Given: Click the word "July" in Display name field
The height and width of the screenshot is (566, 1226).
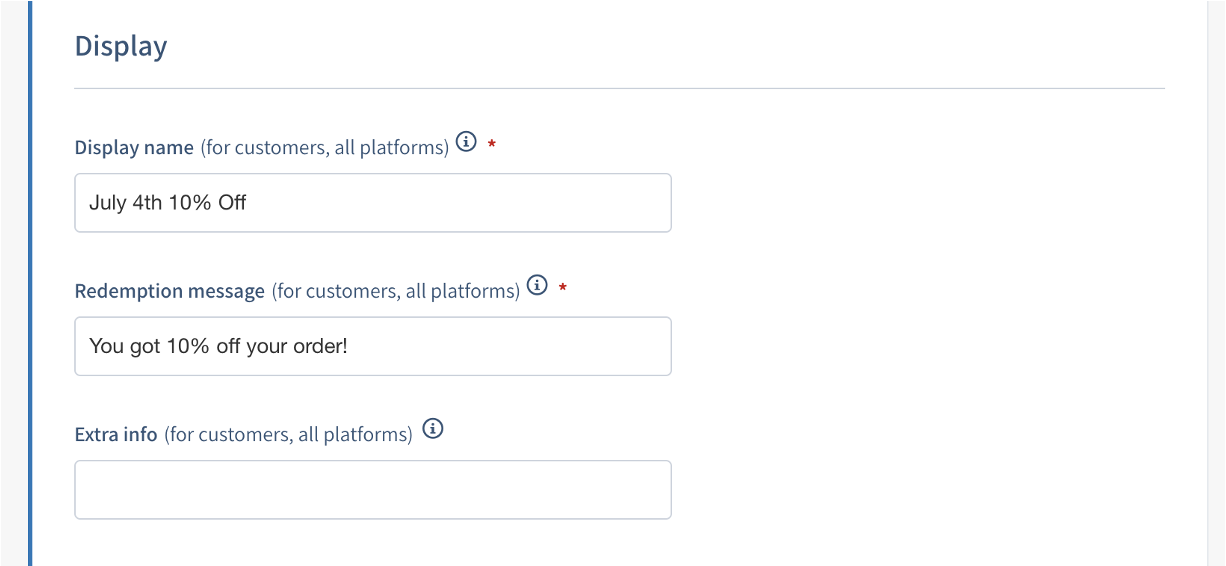Looking at the screenshot, I should pos(108,203).
